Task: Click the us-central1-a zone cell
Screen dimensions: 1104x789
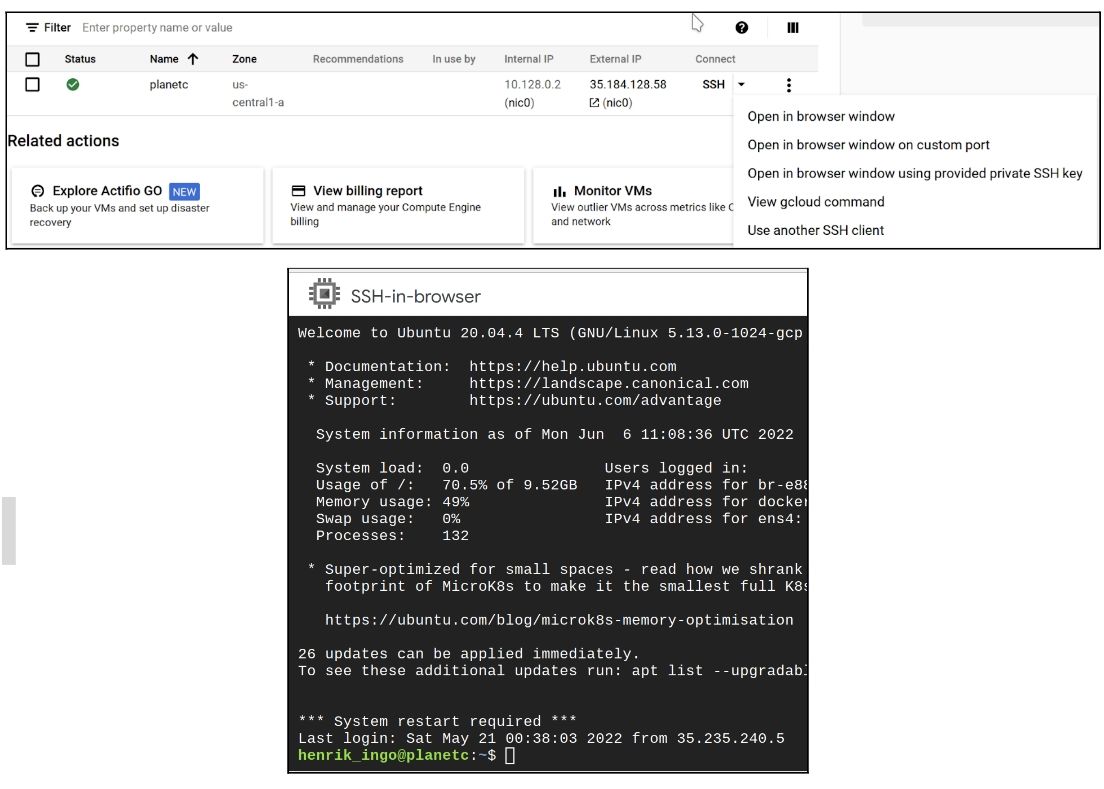Action: pos(258,94)
